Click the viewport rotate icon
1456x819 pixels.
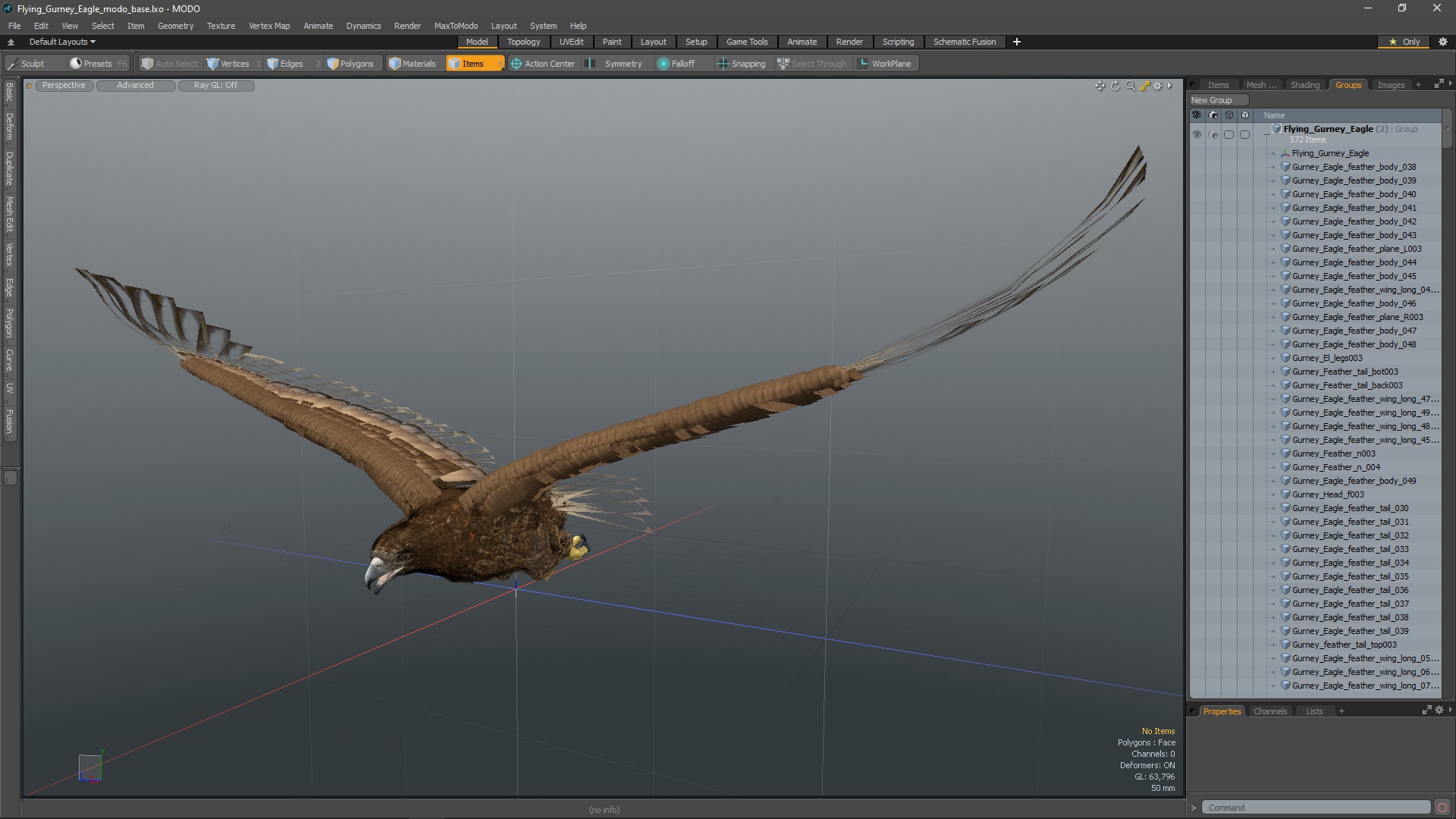pyautogui.click(x=1115, y=86)
